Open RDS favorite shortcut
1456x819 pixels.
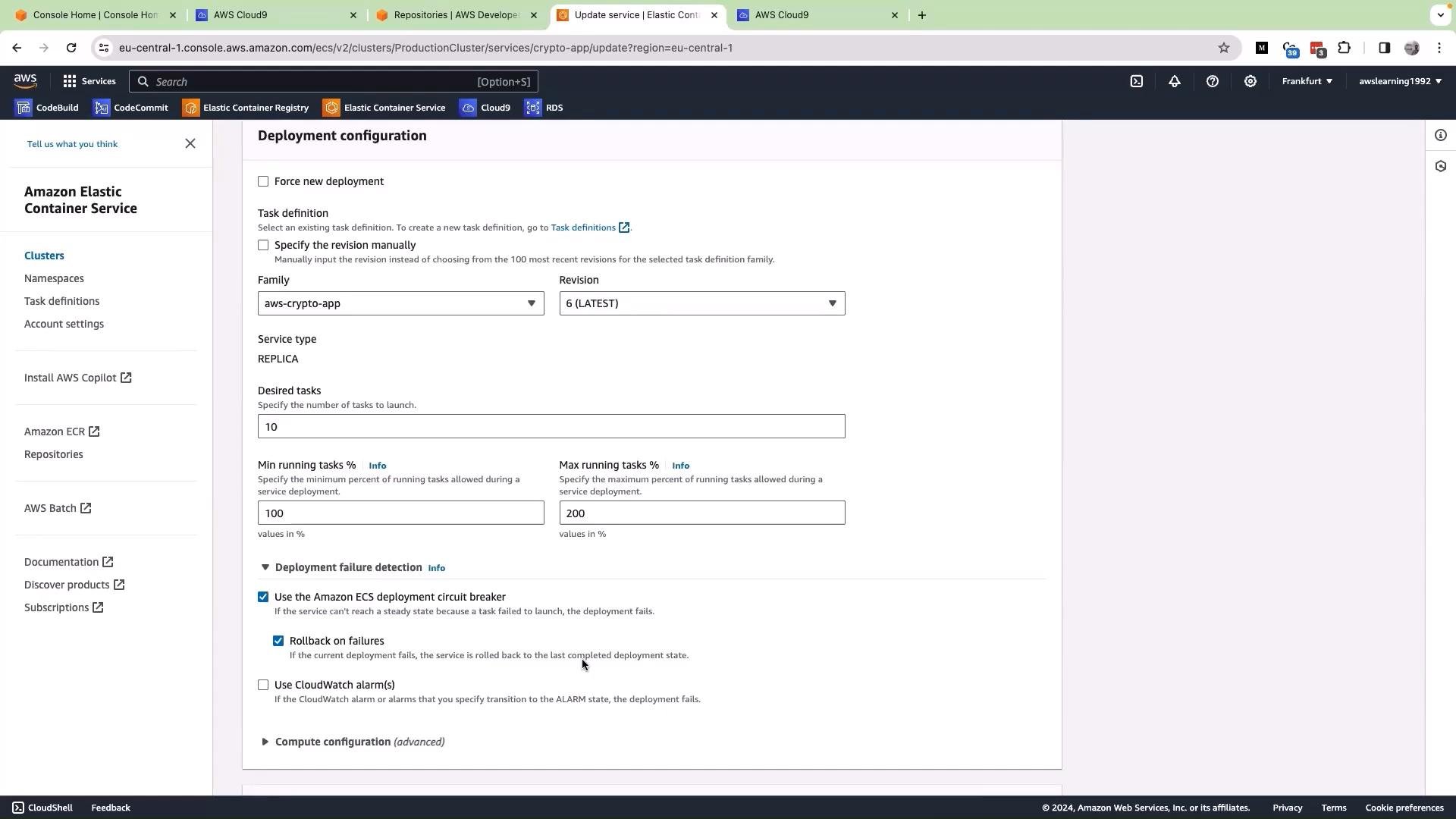pos(544,108)
